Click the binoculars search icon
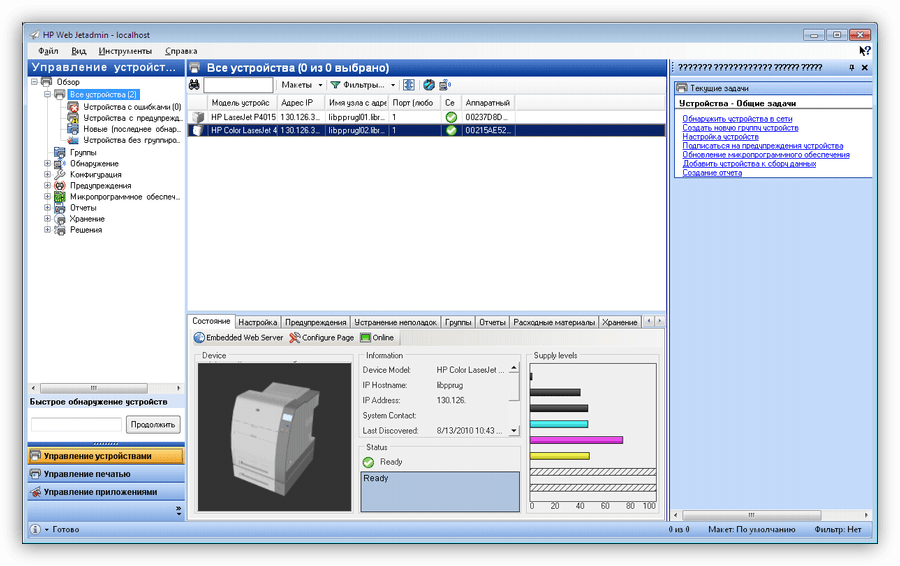The width and height of the screenshot is (900, 566). pyautogui.click(x=195, y=86)
